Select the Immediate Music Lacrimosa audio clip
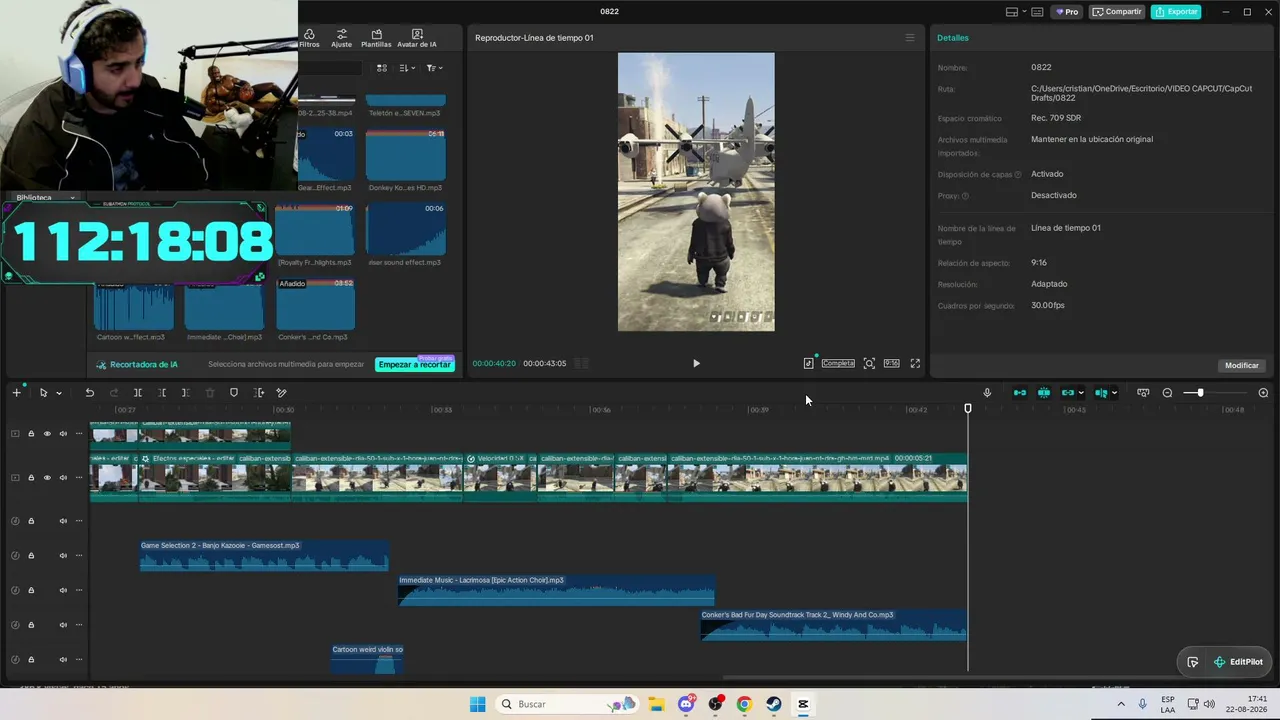The width and height of the screenshot is (1280, 720). (557, 590)
